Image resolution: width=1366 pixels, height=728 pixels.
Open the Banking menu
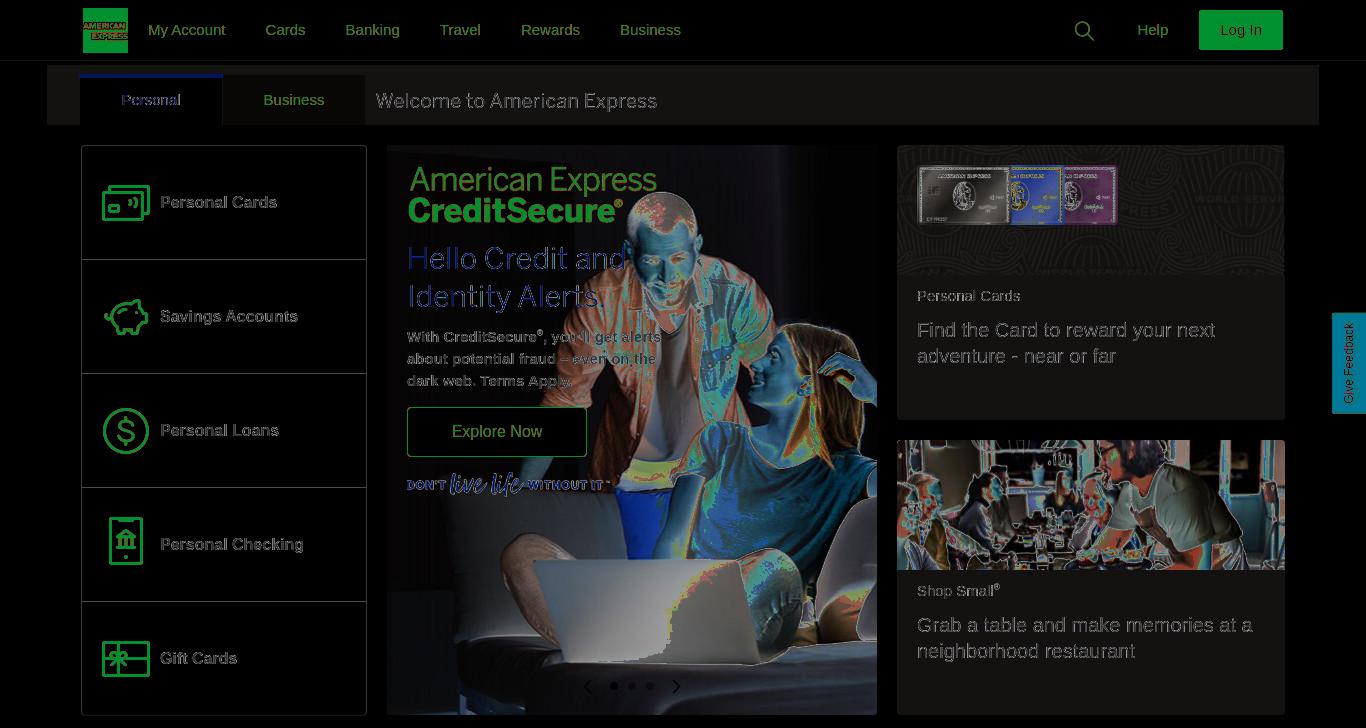(x=372, y=30)
